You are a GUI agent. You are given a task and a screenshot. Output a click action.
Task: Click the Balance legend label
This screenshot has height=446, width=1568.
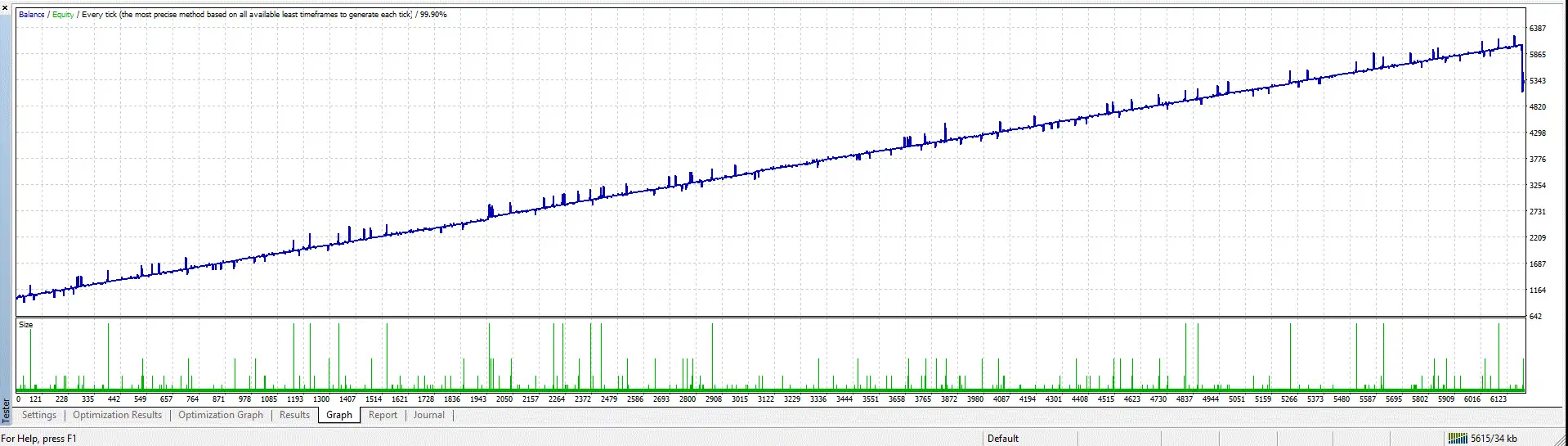coord(32,15)
